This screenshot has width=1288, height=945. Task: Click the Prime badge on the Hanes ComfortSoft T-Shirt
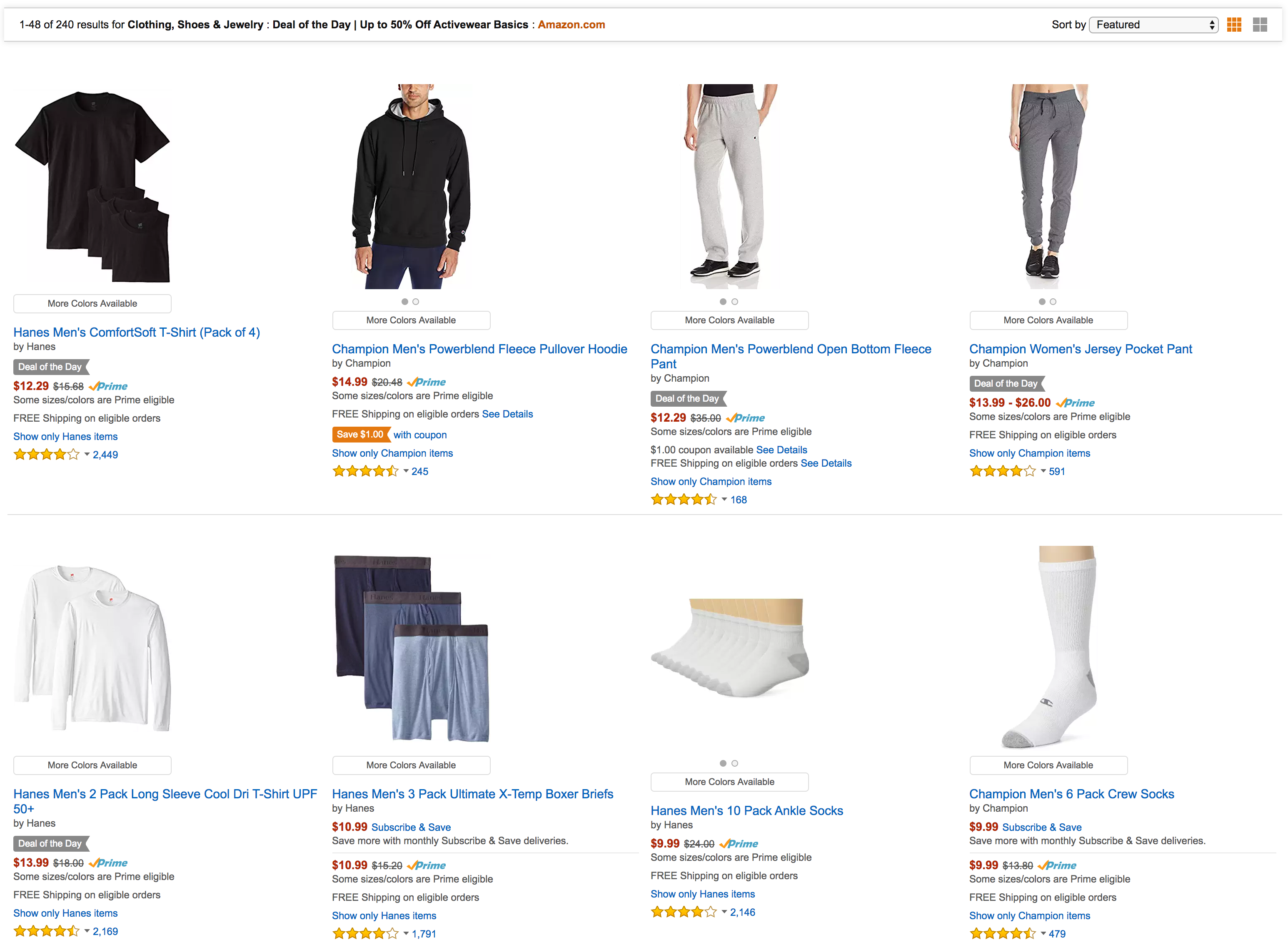click(x=109, y=387)
